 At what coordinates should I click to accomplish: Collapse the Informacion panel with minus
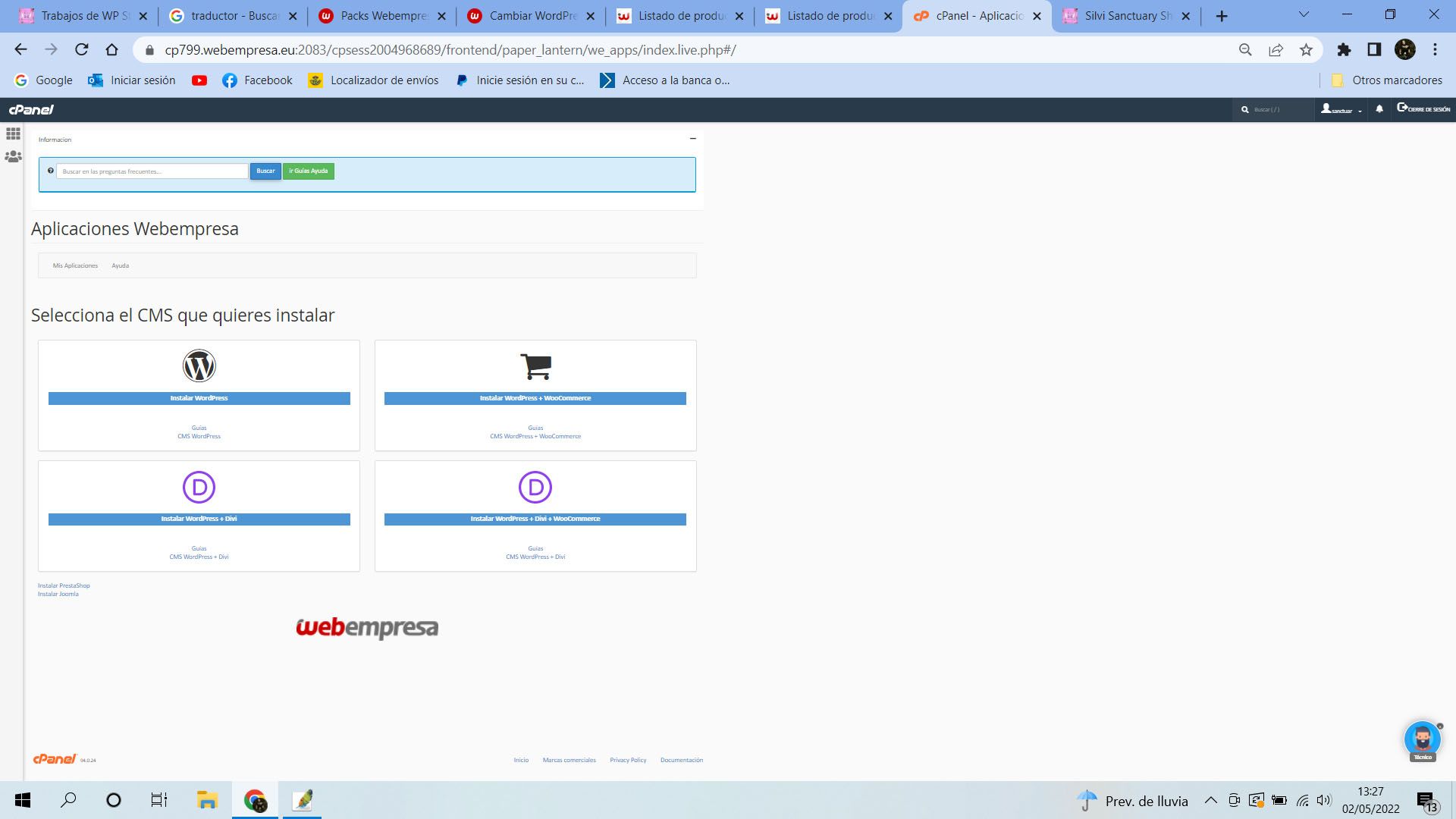(692, 139)
